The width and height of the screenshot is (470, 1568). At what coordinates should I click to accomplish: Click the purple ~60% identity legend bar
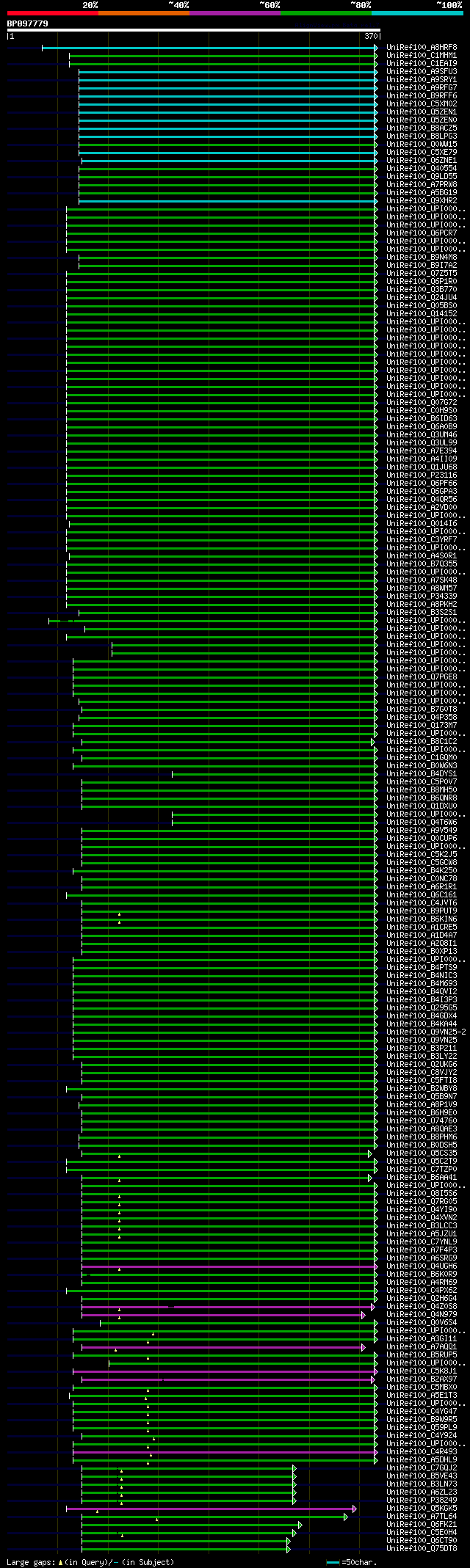point(235,12)
